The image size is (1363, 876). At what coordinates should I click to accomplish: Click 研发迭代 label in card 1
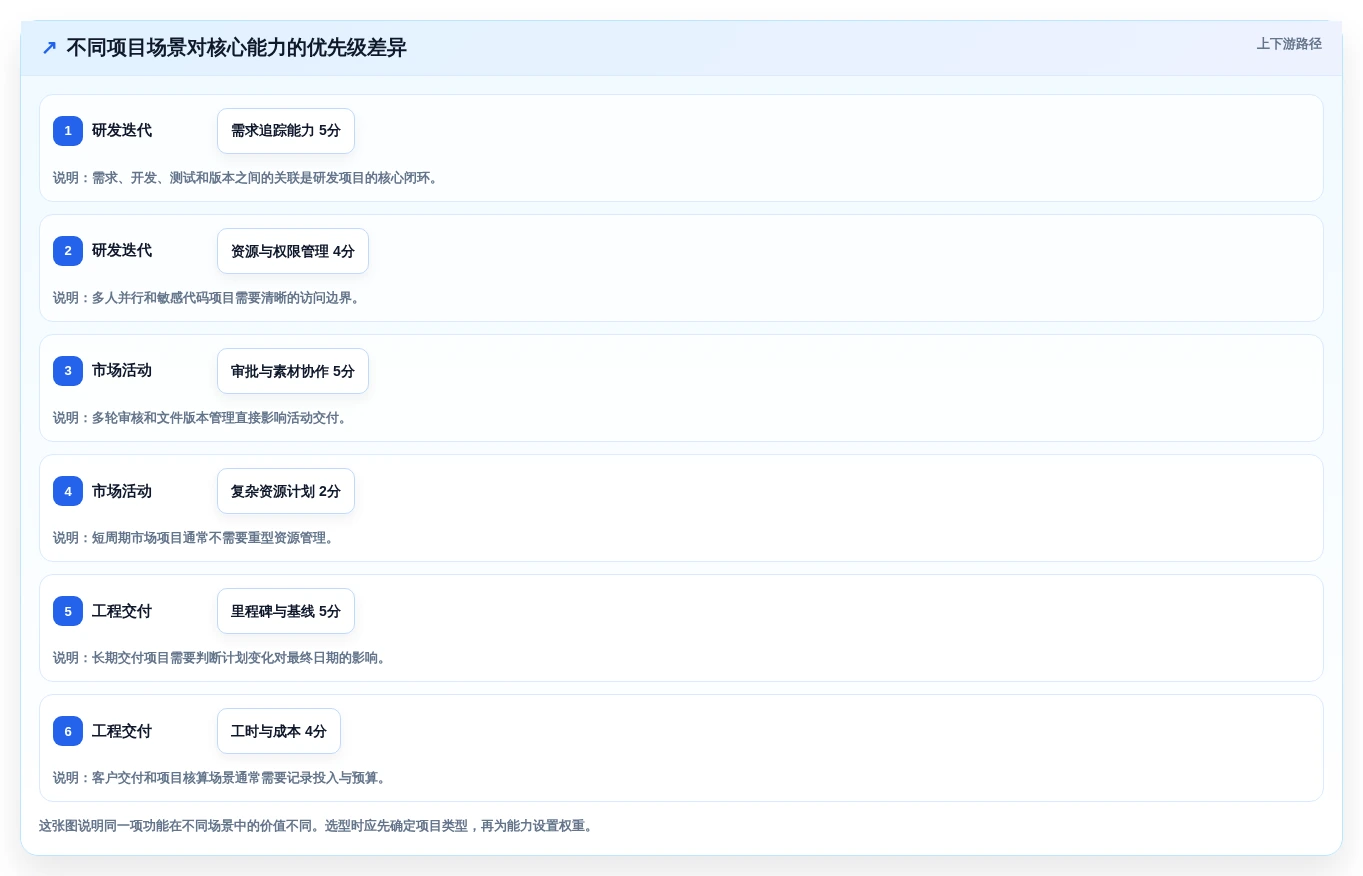pyautogui.click(x=122, y=131)
